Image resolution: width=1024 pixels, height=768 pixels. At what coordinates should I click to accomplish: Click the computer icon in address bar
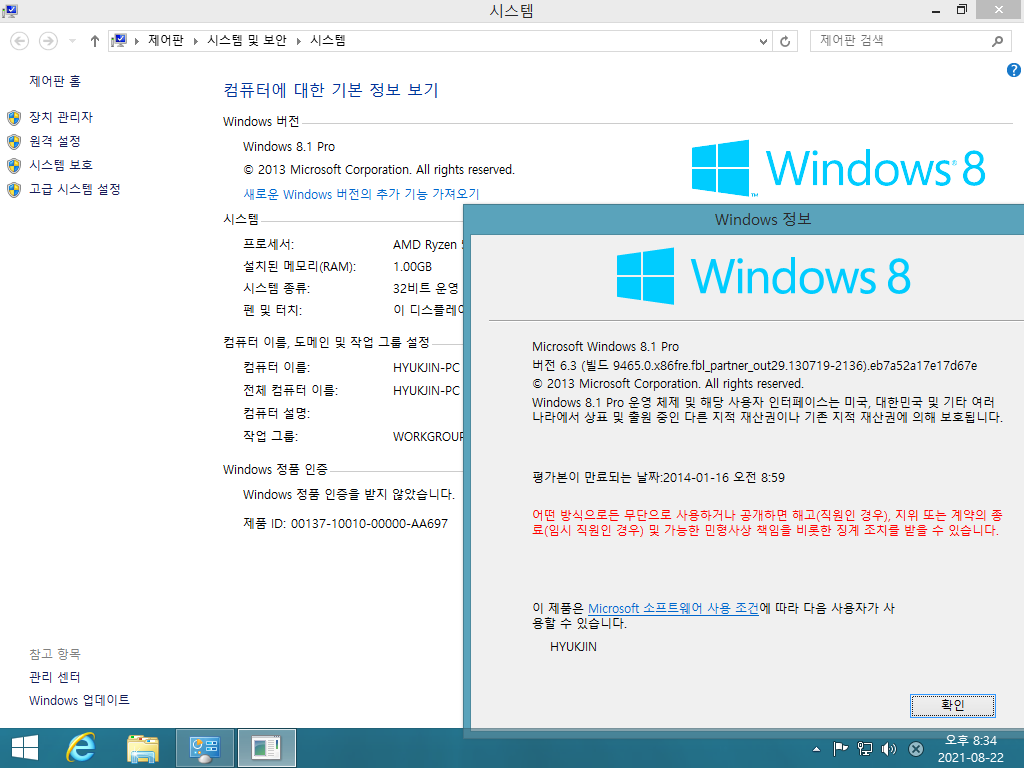tap(119, 41)
